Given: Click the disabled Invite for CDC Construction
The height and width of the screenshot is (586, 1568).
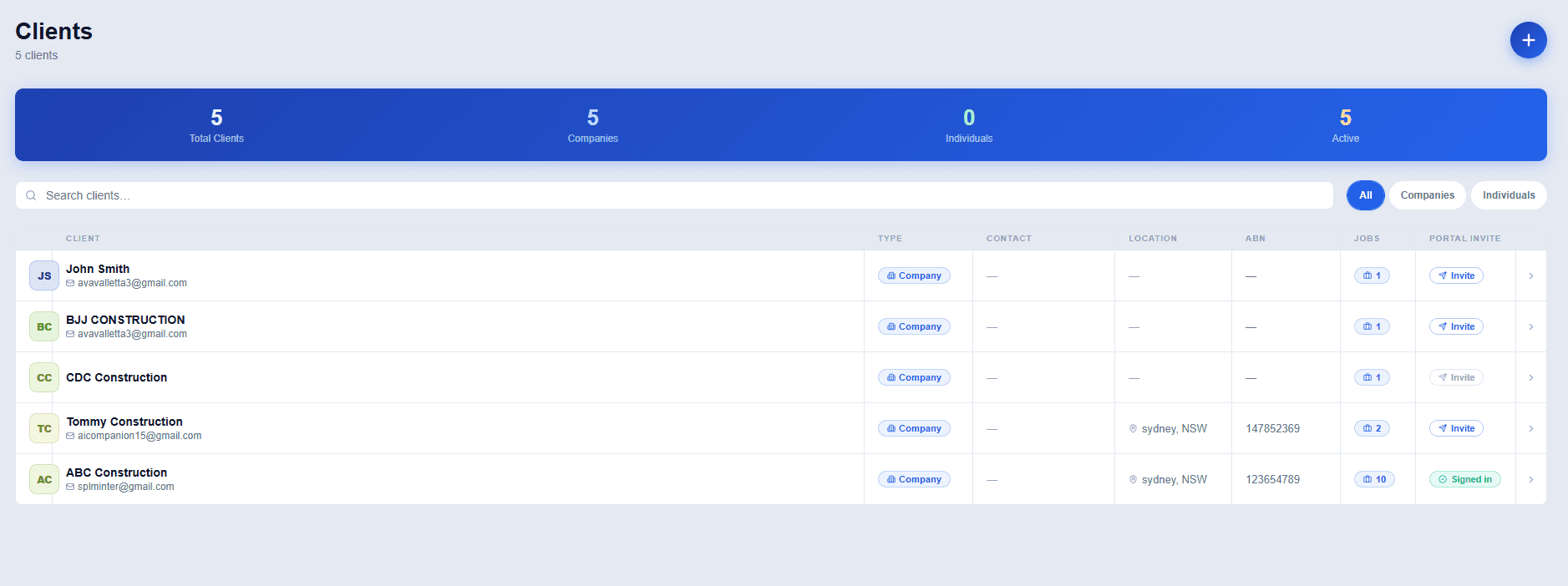Looking at the screenshot, I should point(1456,377).
